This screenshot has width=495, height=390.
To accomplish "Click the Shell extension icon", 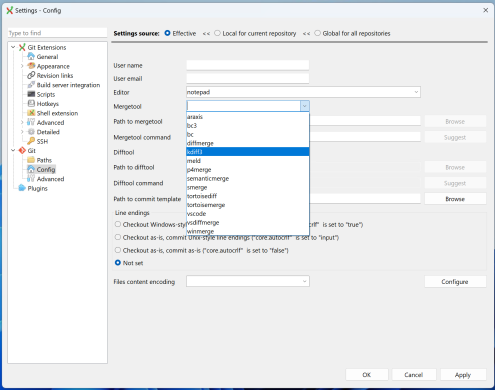I will (x=31, y=113).
